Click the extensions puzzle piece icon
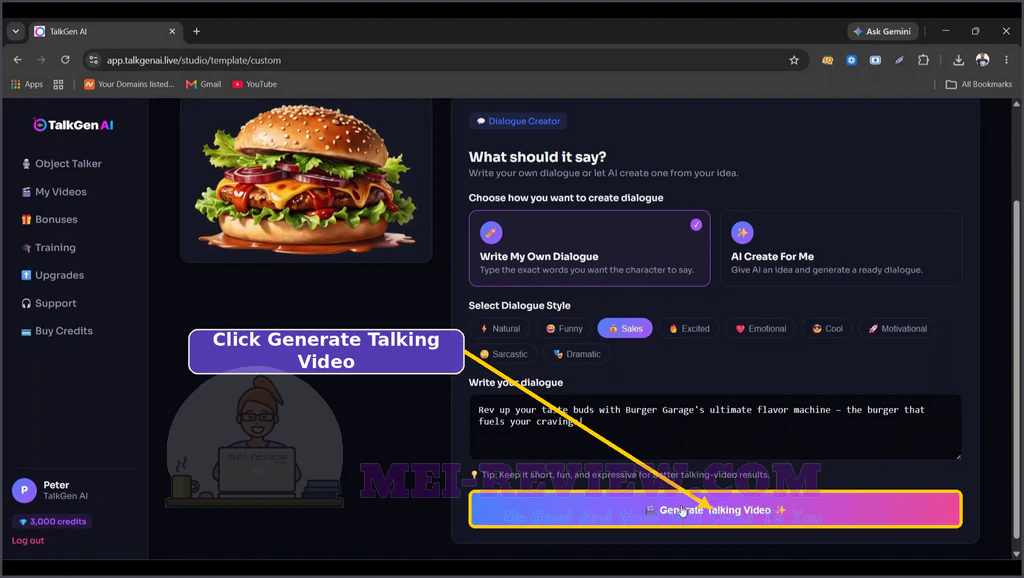Image resolution: width=1024 pixels, height=578 pixels. pos(923,60)
